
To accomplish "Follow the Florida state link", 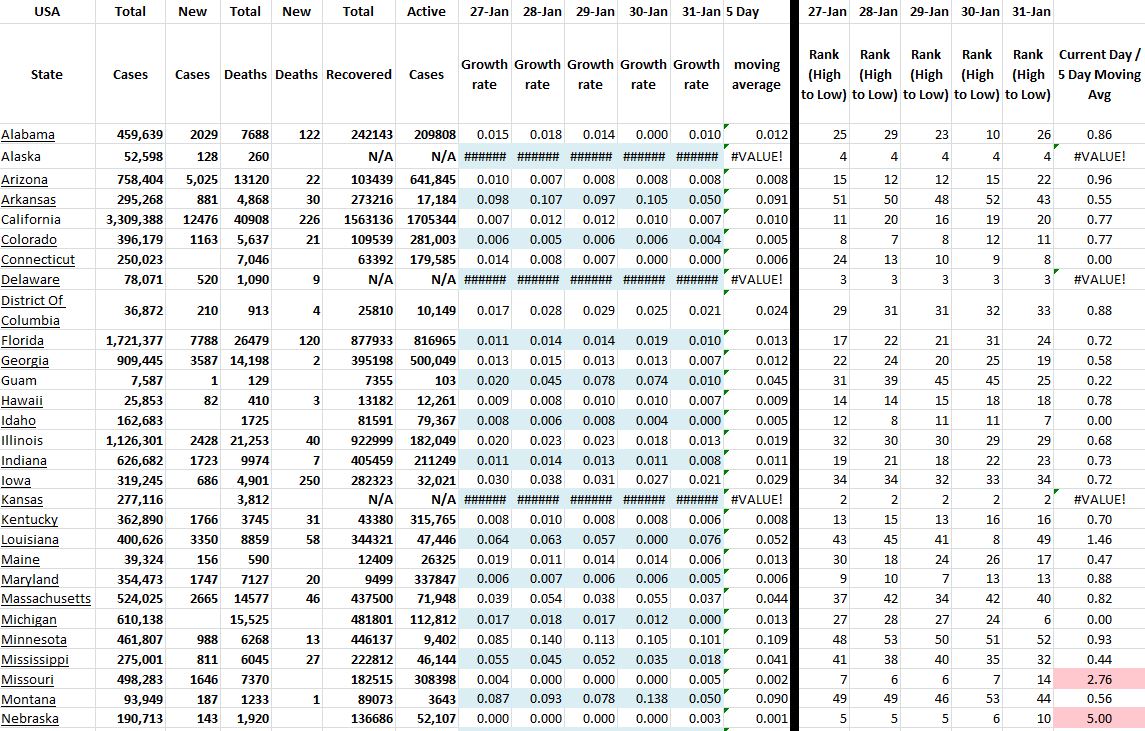I will 24,341.
